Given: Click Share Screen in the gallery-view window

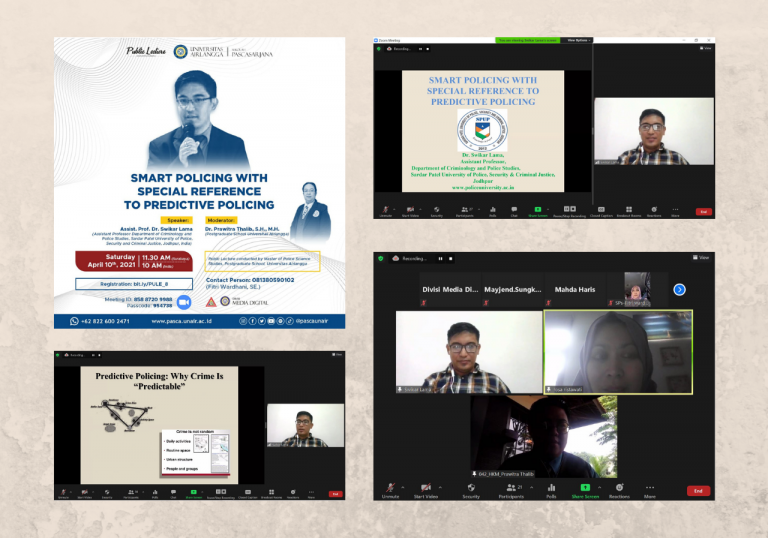Looking at the screenshot, I should 585,490.
